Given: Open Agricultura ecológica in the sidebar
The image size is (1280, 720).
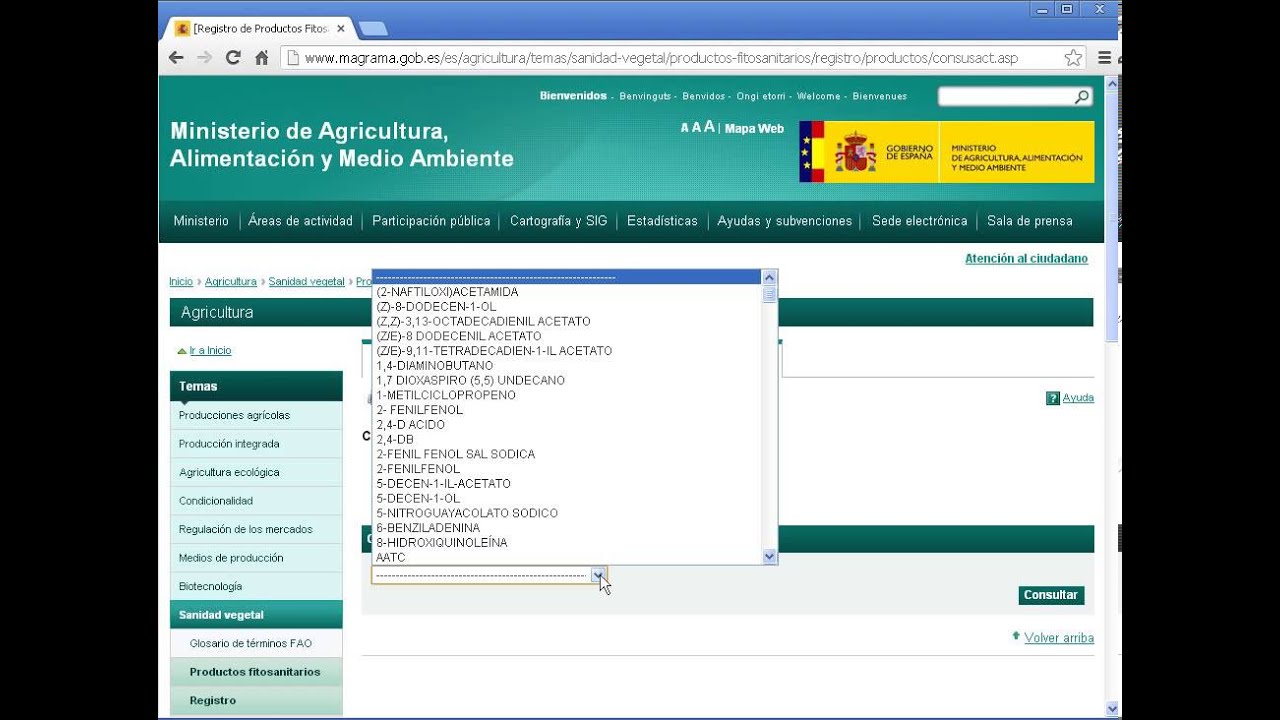Looking at the screenshot, I should (256, 472).
